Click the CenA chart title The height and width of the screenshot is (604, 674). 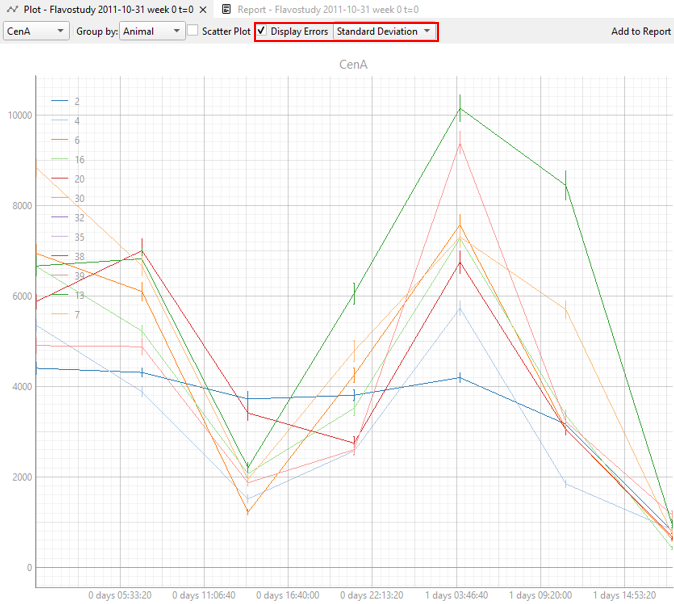[353, 64]
